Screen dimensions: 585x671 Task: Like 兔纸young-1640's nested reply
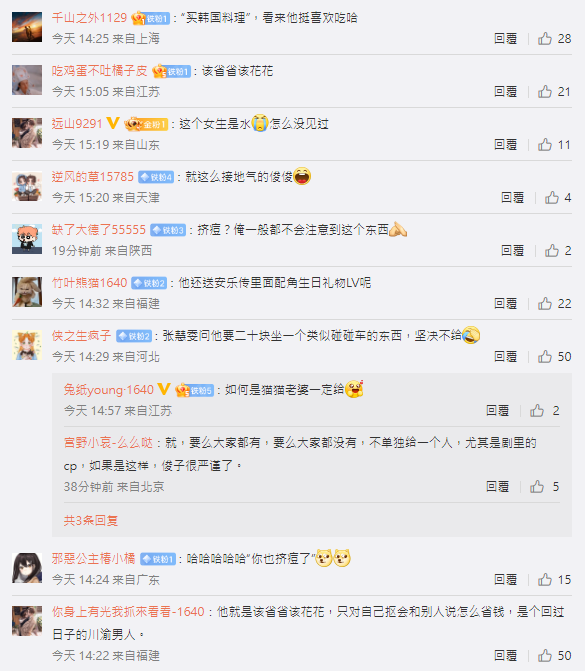coord(537,411)
